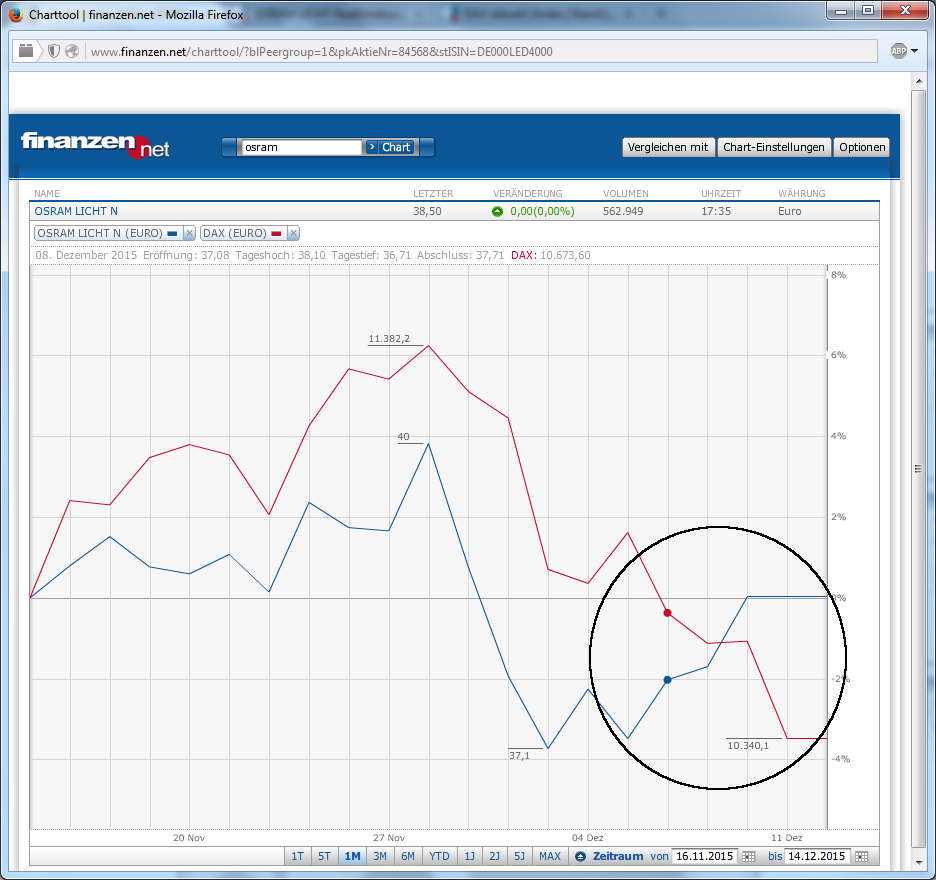Click the vertical scrollbar thumb
Image resolution: width=936 pixels, height=880 pixels.
918,469
